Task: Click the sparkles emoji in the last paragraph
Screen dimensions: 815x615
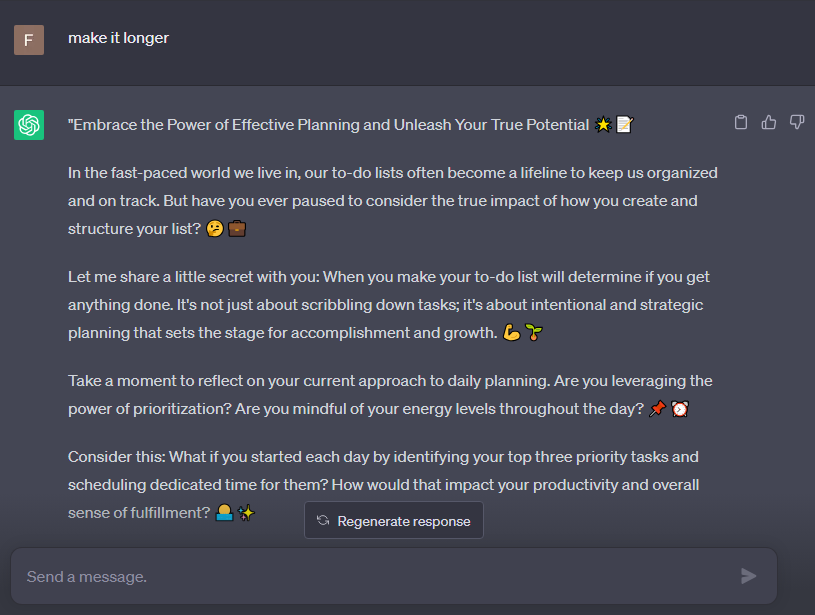Action: click(247, 513)
